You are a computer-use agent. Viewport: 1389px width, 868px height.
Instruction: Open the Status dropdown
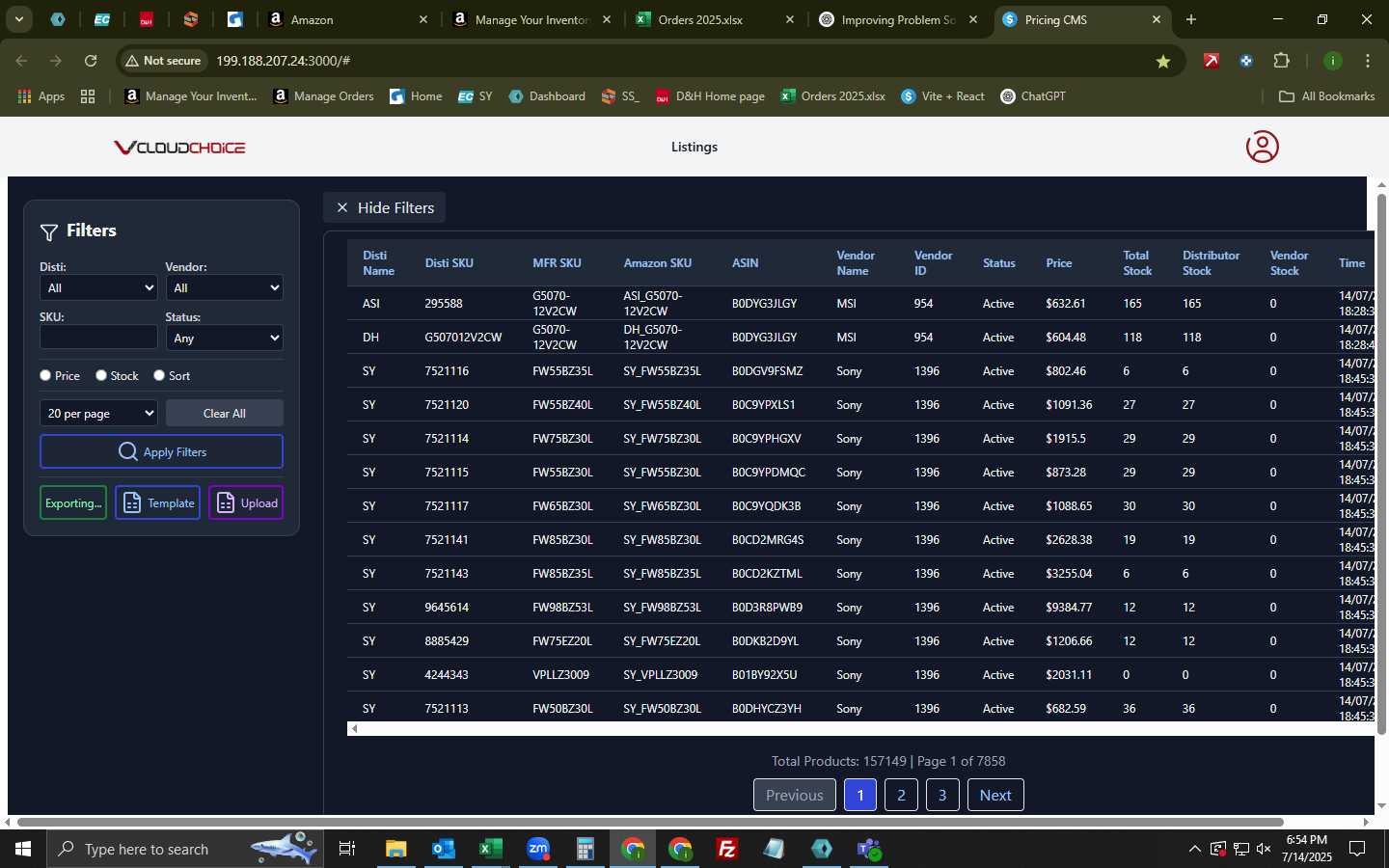(225, 338)
